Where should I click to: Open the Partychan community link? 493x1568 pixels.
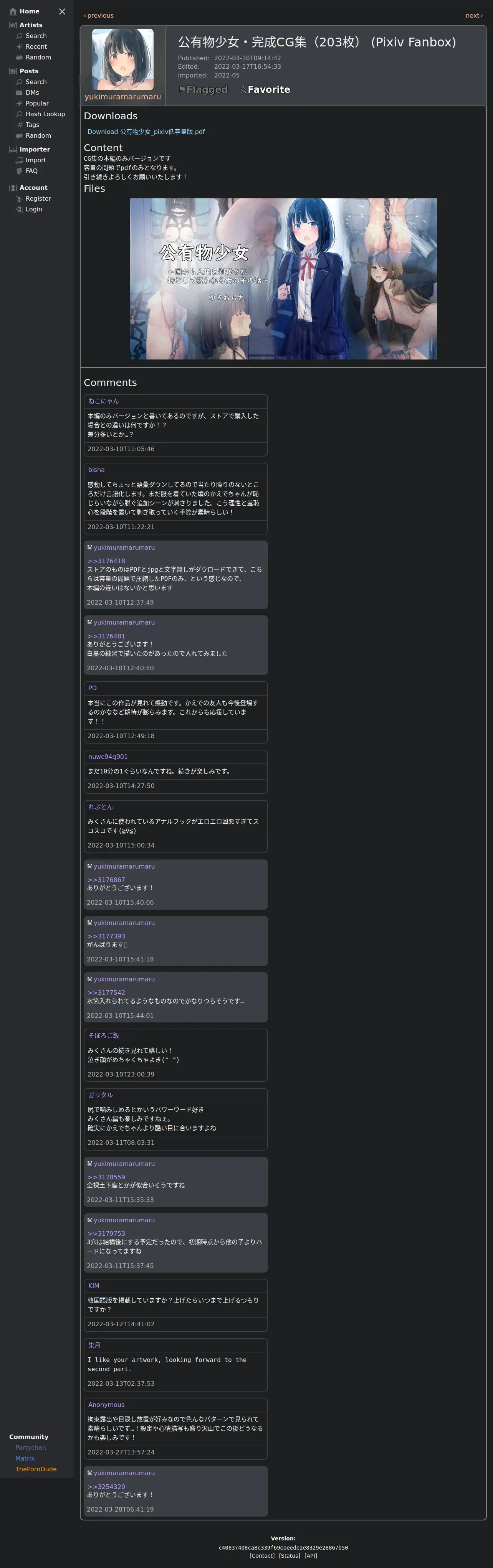click(x=30, y=1448)
